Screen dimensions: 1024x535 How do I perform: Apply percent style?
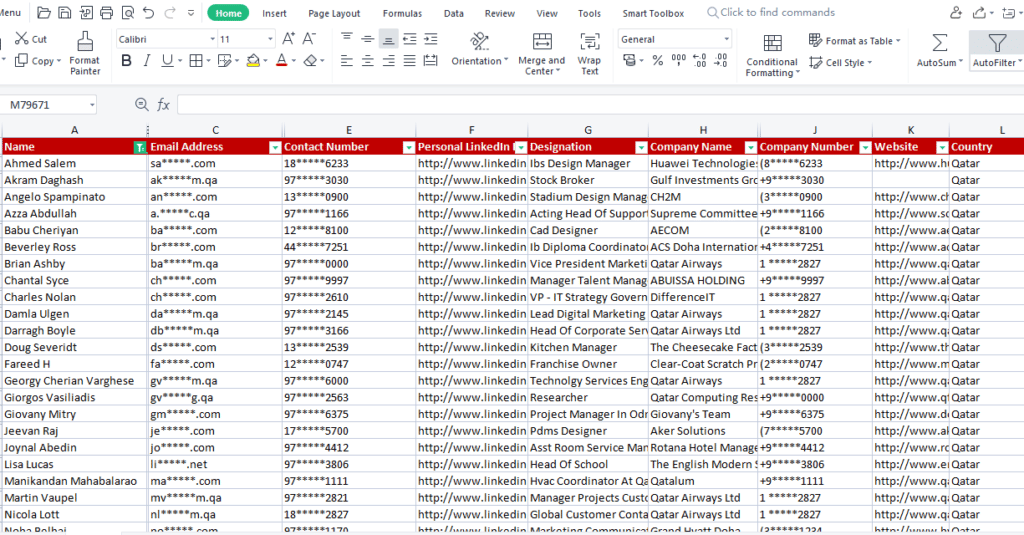658,61
